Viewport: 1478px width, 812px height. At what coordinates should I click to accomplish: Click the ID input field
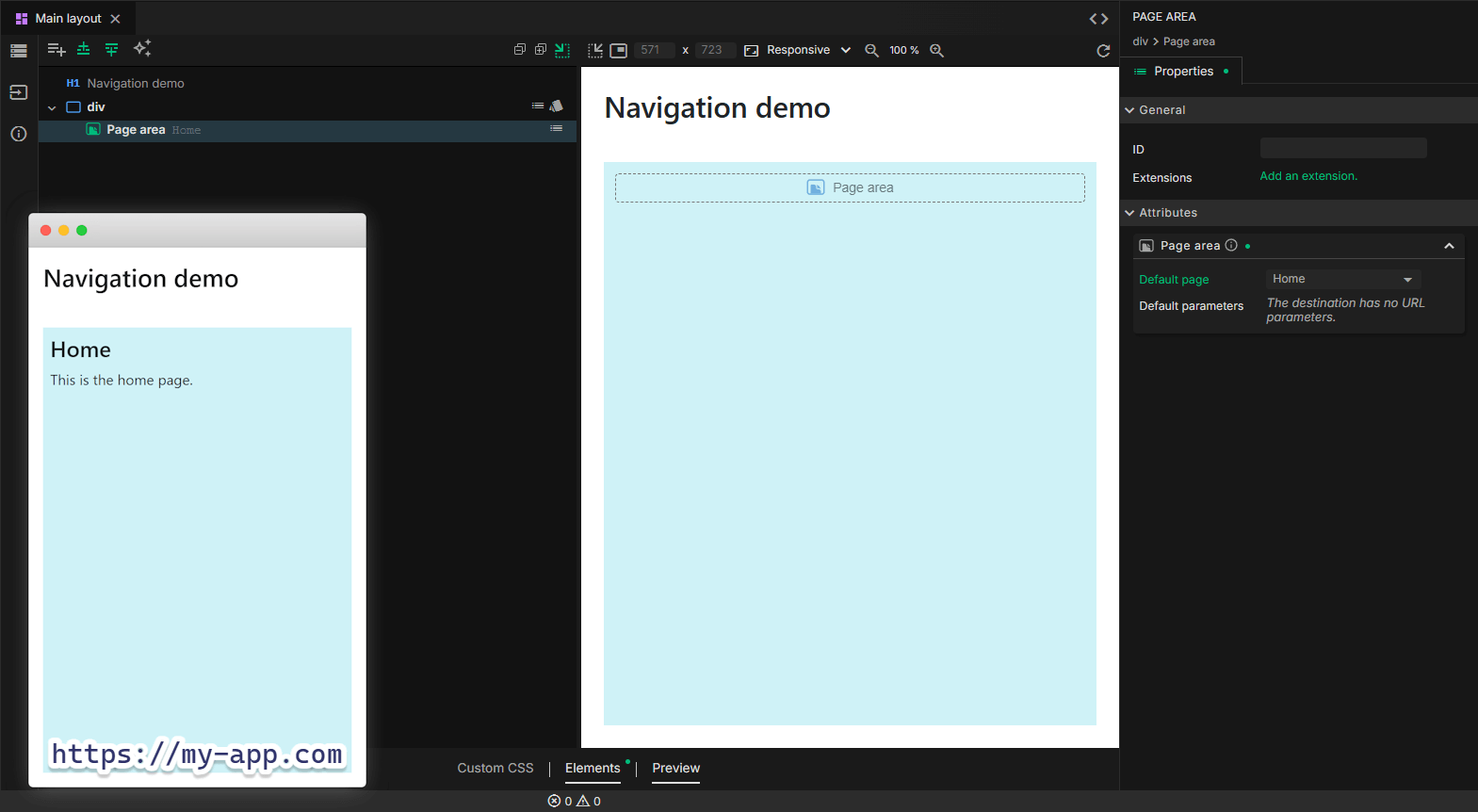1342,149
